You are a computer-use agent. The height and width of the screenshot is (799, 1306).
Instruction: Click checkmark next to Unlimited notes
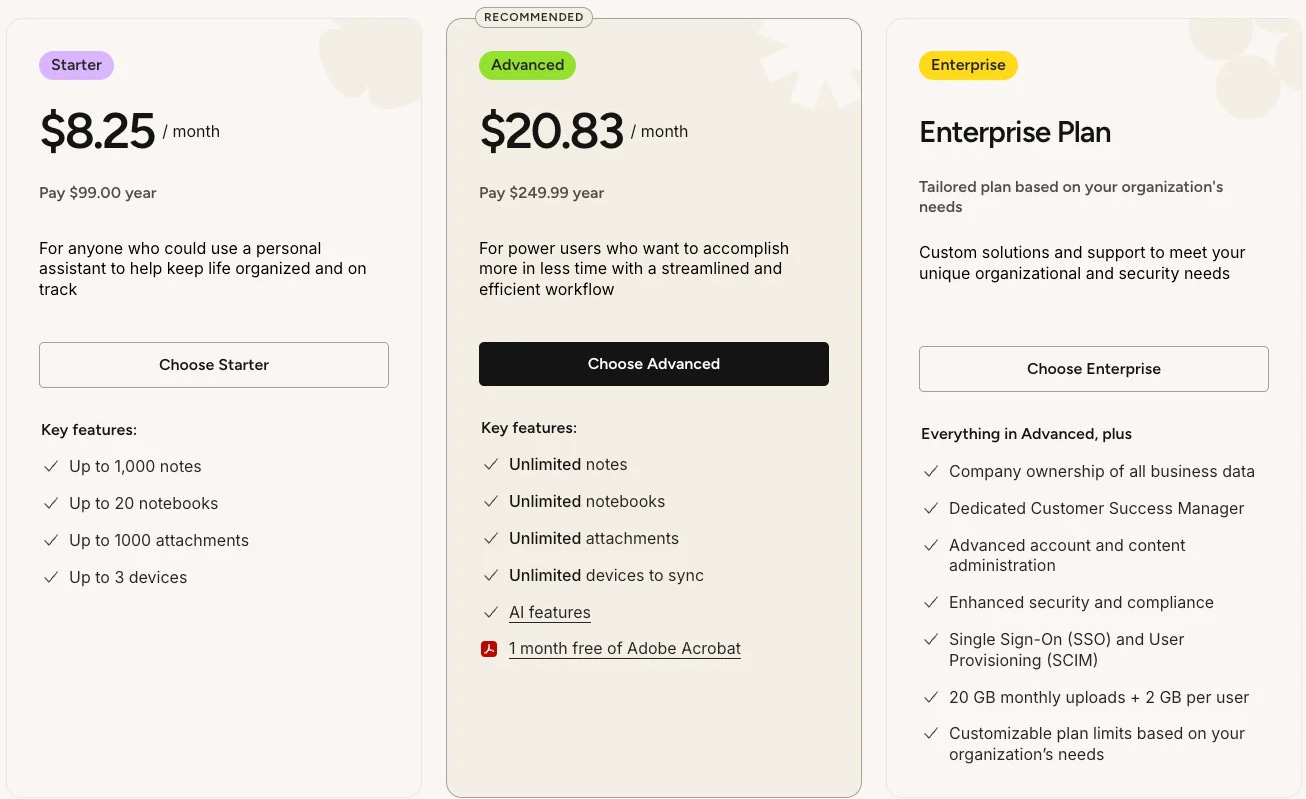pos(491,465)
